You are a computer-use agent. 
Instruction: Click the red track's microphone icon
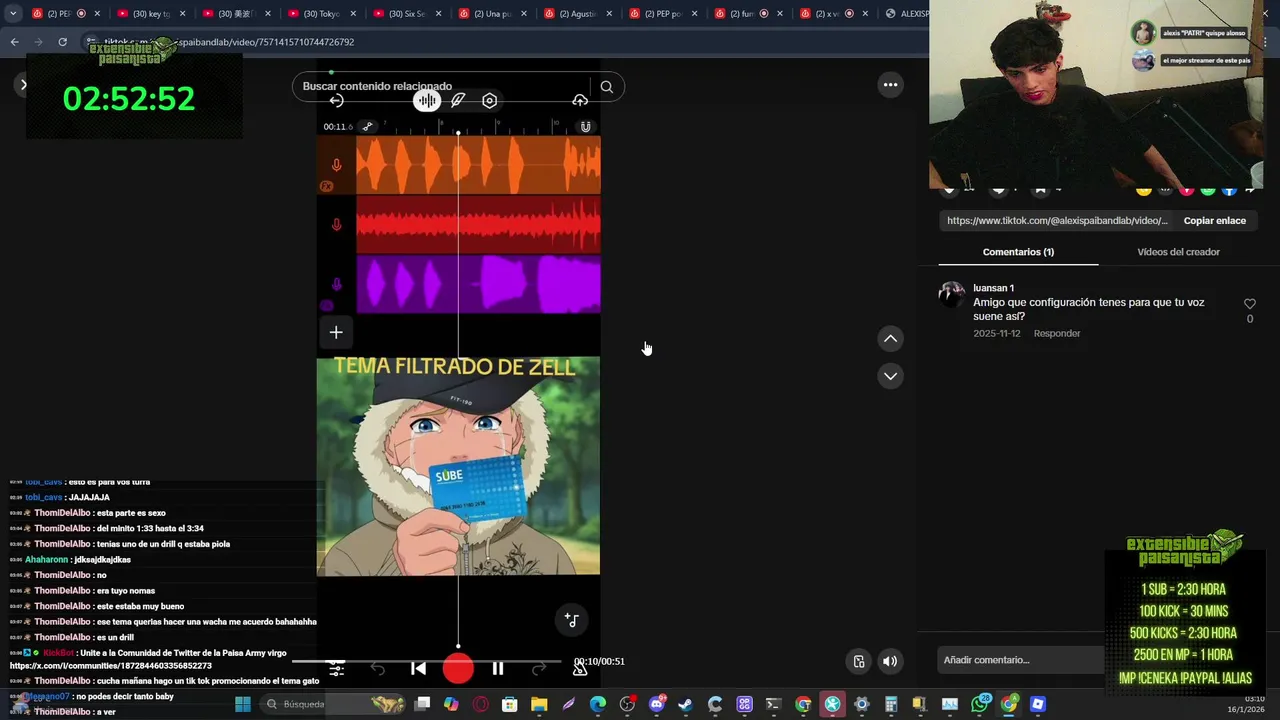click(x=336, y=225)
